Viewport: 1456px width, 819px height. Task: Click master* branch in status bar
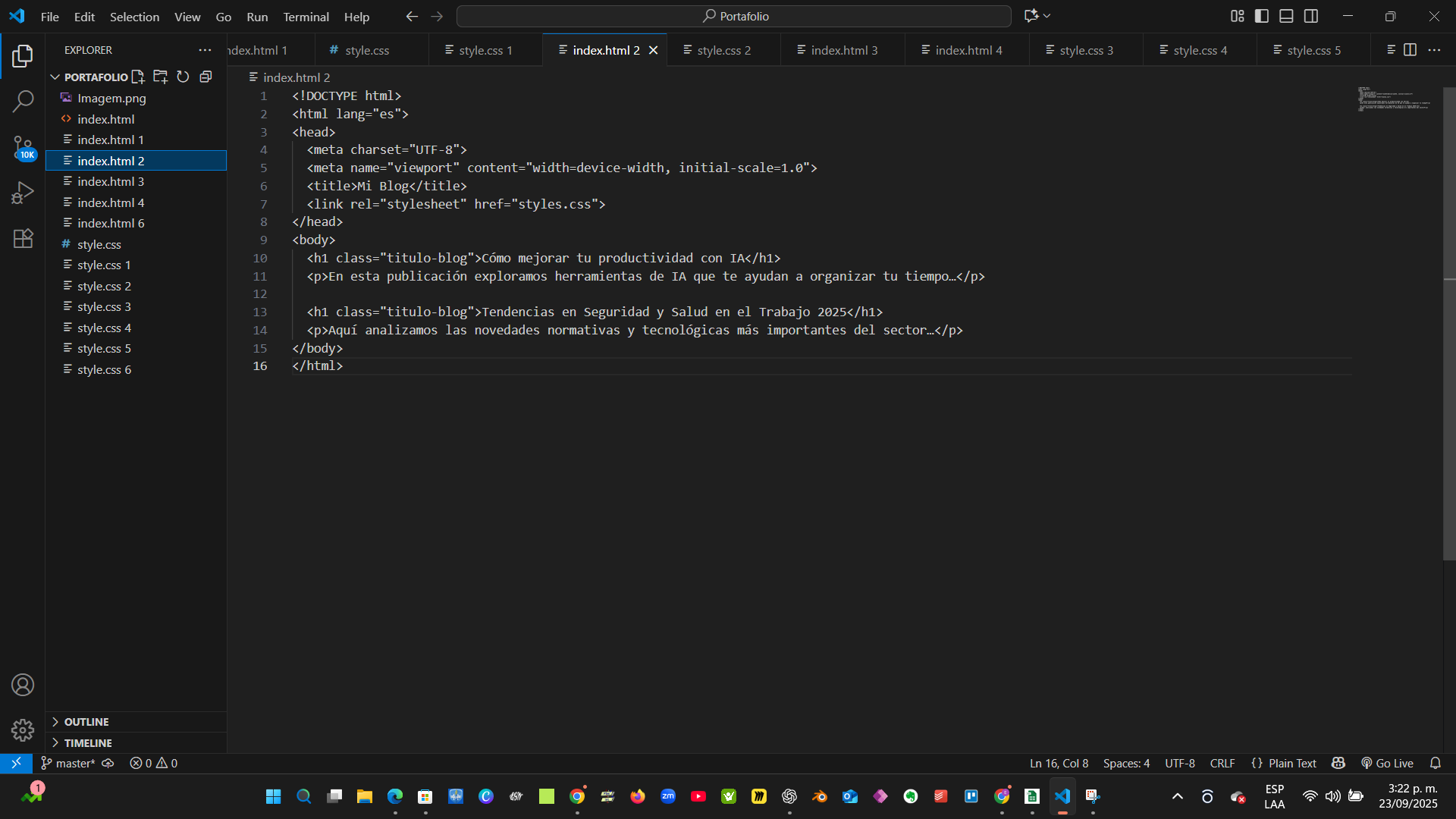[68, 763]
